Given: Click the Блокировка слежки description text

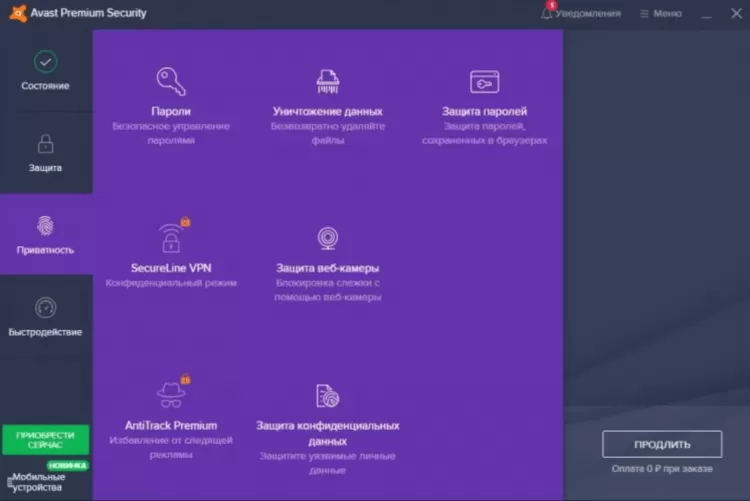Looking at the screenshot, I should (328, 290).
